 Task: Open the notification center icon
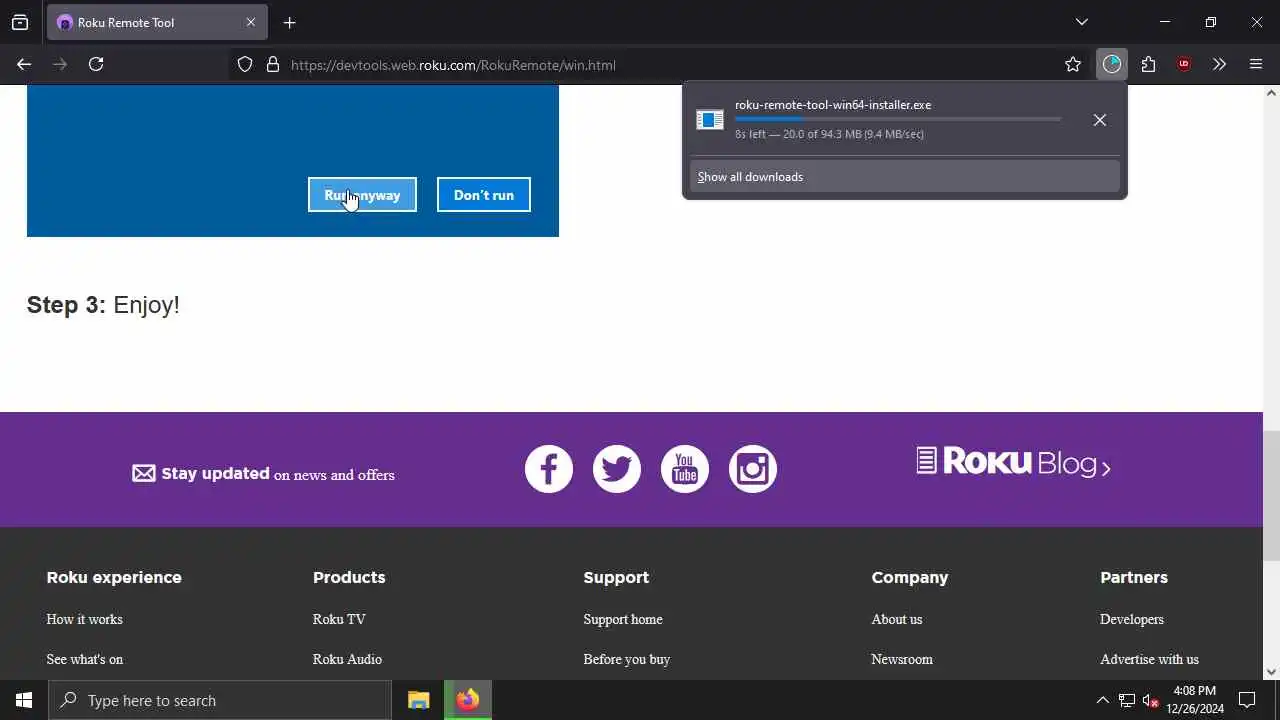[x=1247, y=700]
